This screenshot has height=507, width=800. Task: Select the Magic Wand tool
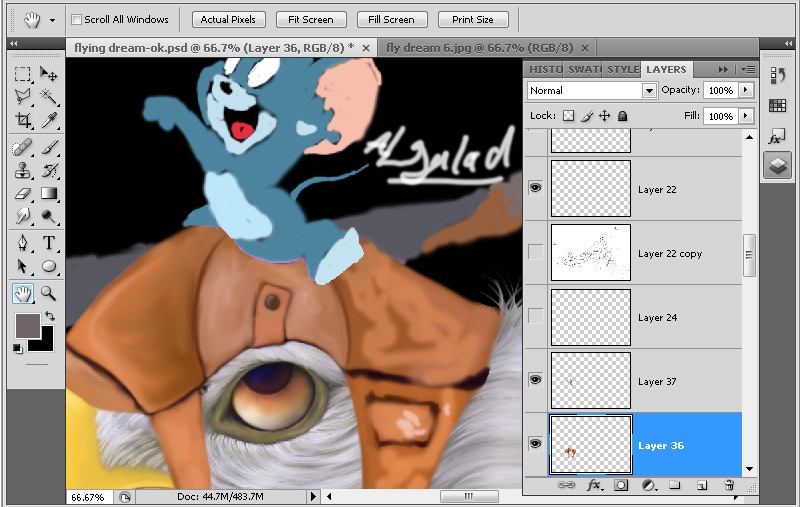coord(49,96)
